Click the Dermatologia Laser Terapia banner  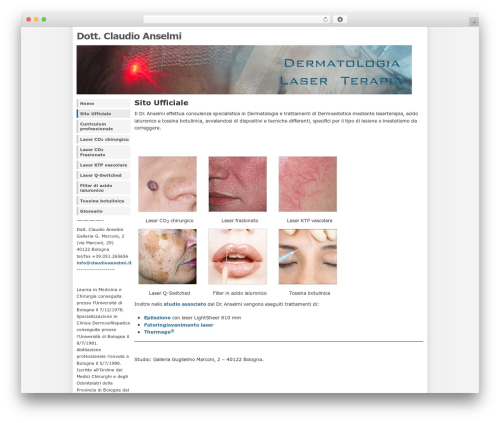point(244,70)
